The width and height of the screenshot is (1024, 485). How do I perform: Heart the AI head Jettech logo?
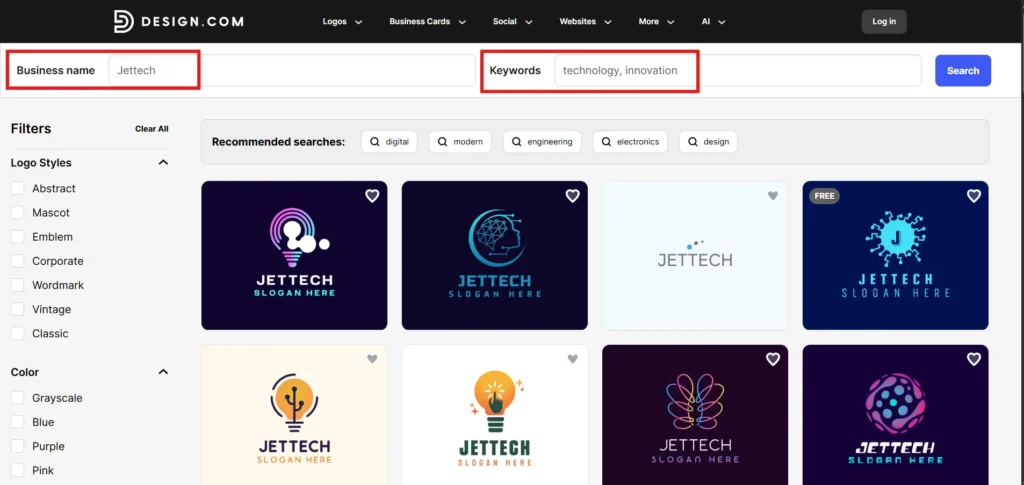click(572, 196)
